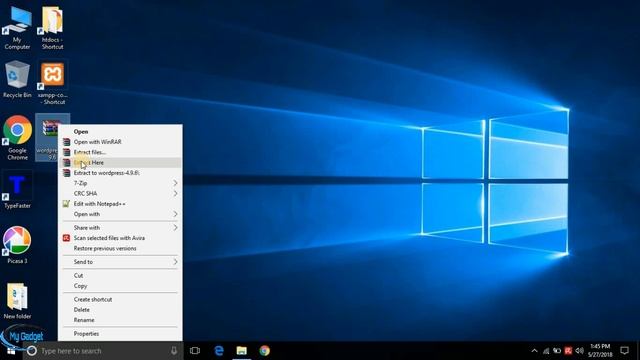
Task: Launch Chrome from taskbar
Action: 264,351
